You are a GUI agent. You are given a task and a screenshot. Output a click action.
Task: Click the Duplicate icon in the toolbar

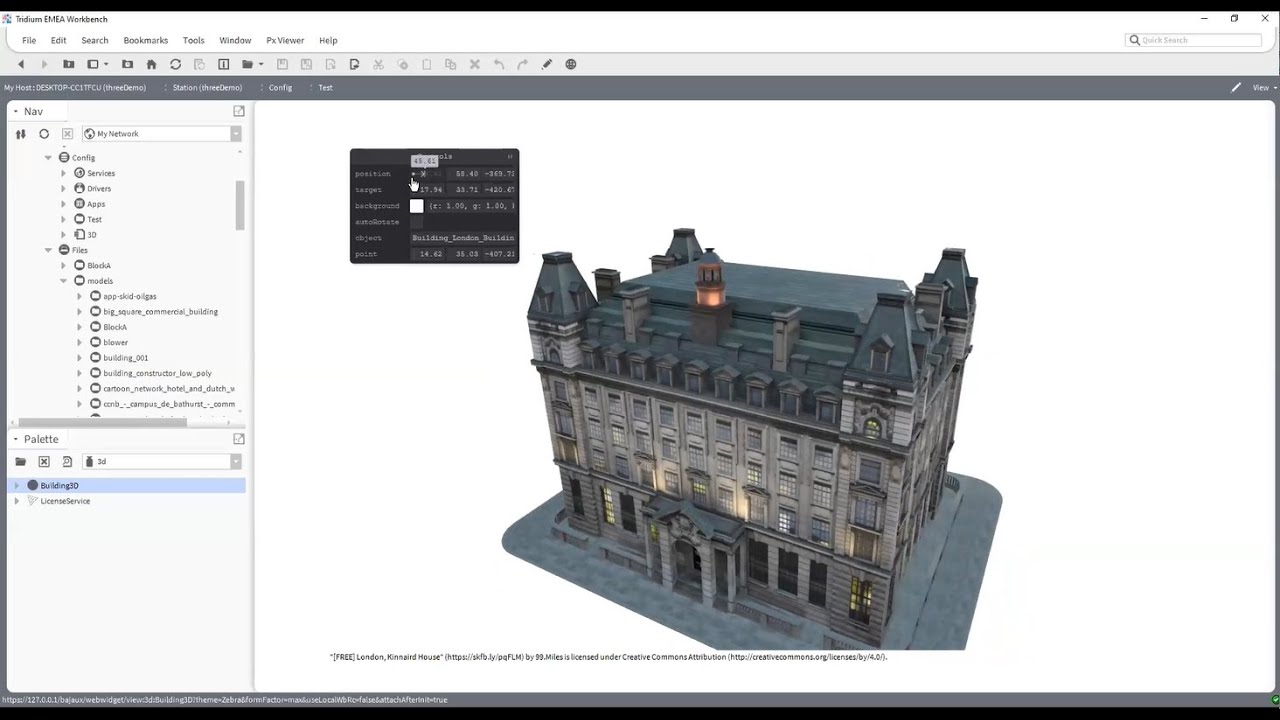click(x=450, y=64)
